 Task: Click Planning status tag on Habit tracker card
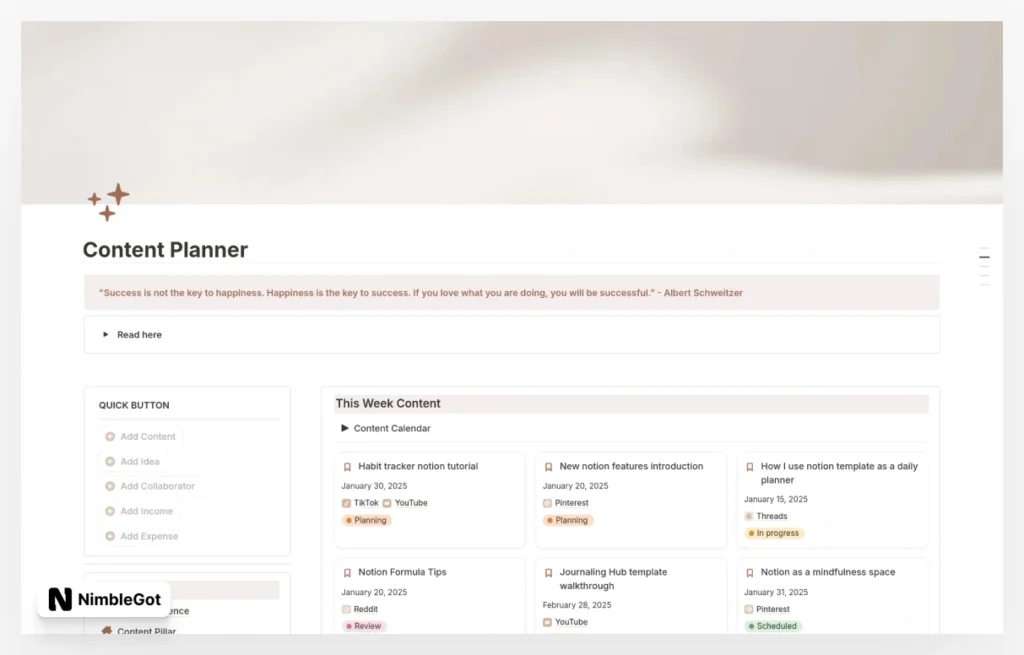click(366, 520)
